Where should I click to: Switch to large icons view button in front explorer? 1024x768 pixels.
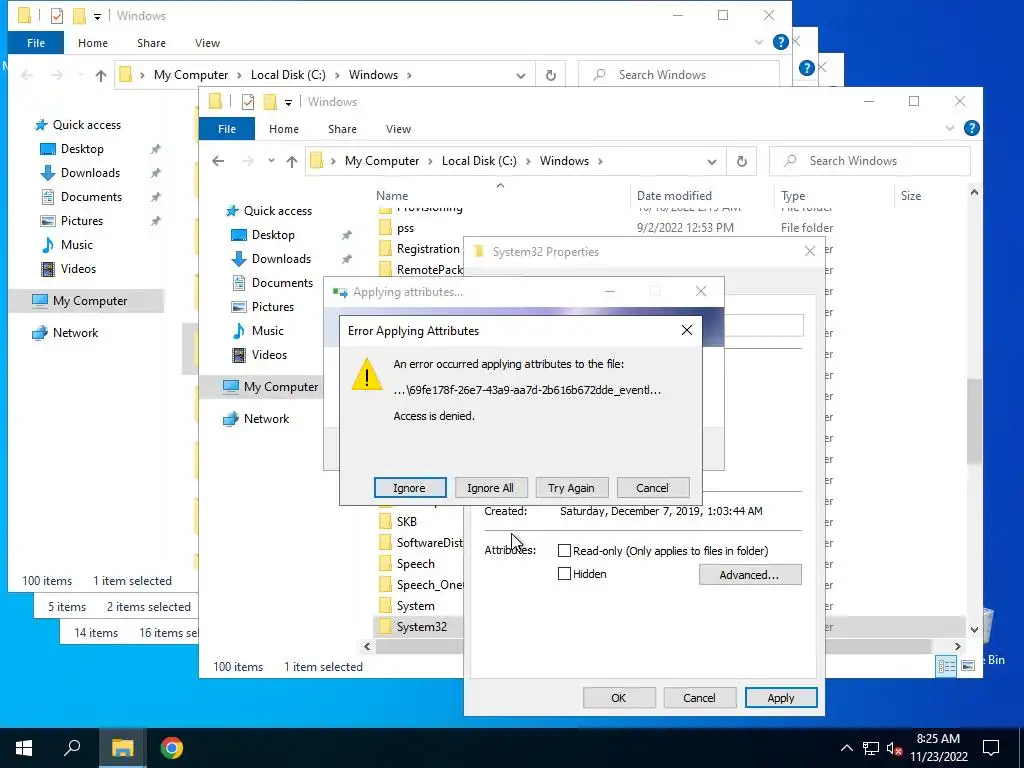tap(968, 666)
